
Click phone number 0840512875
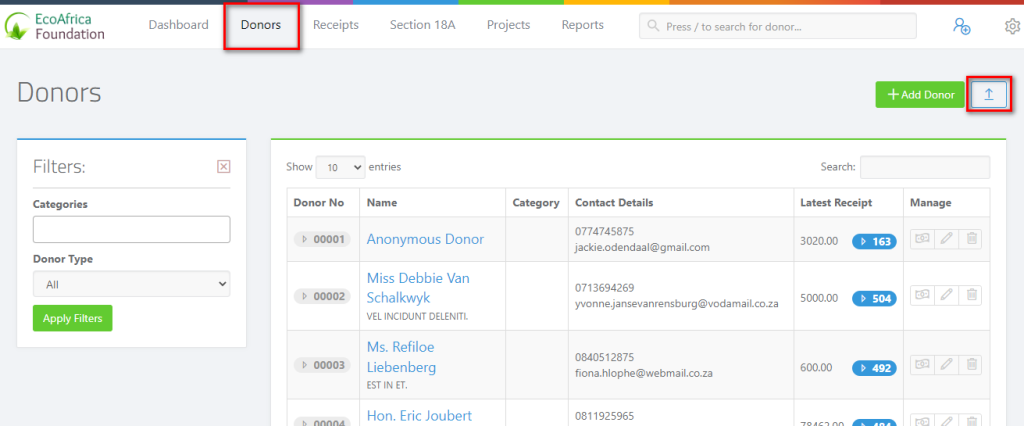click(x=604, y=357)
